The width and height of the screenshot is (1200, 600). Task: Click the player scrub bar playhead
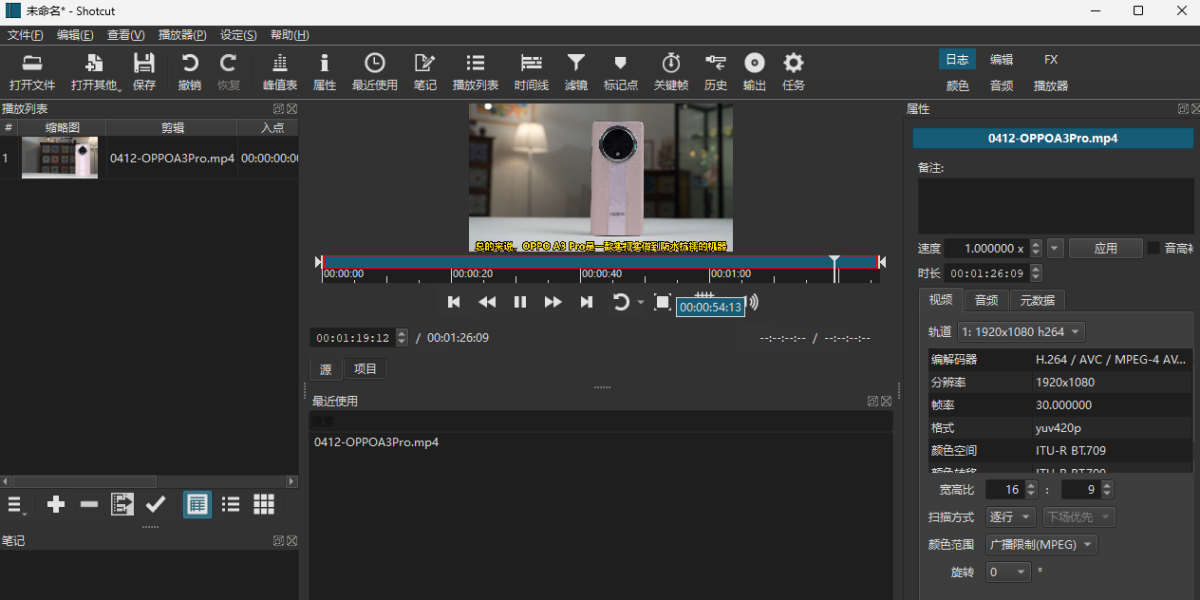(835, 262)
